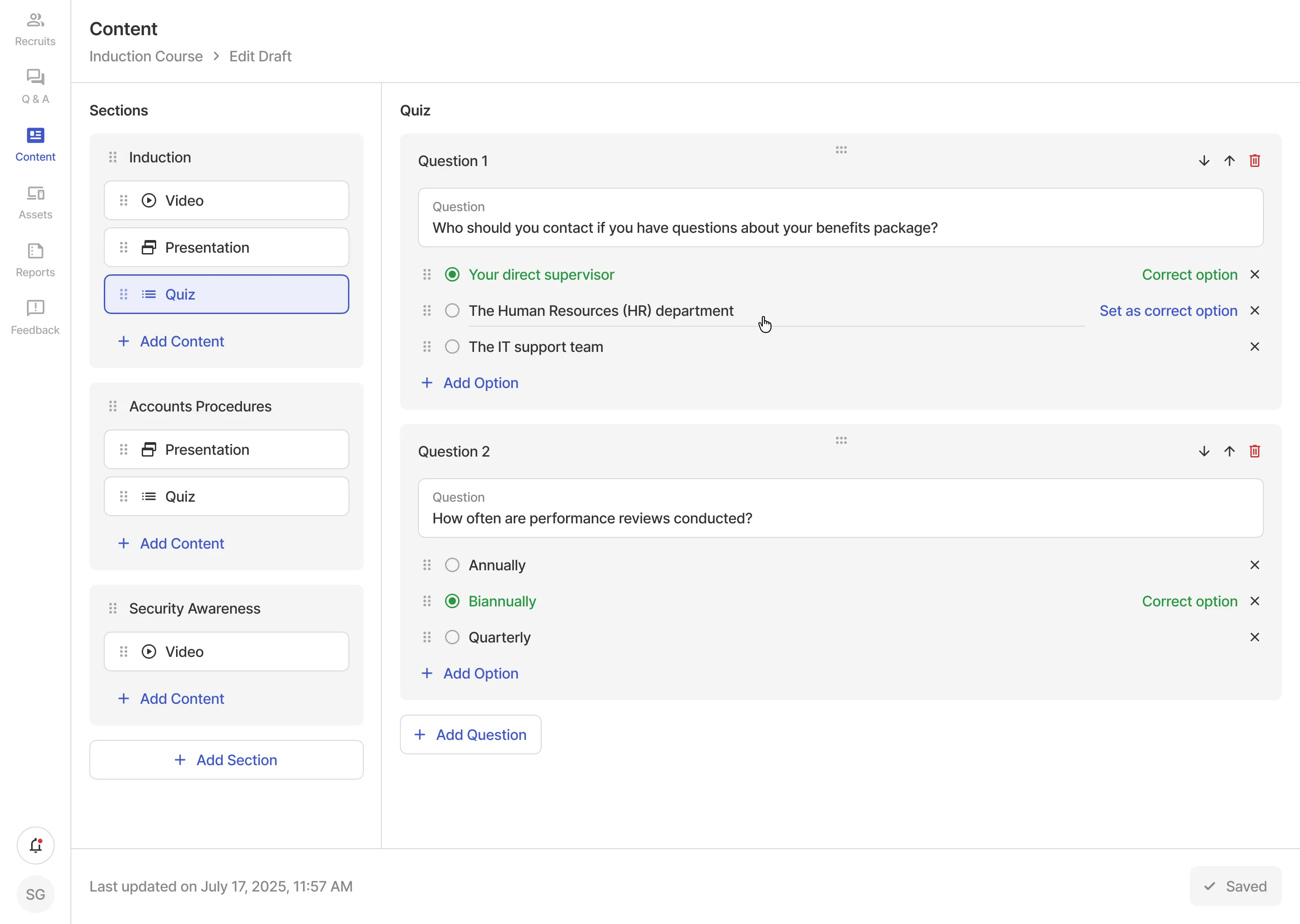Remove the Biannually option with X
The image size is (1300, 924).
pyautogui.click(x=1254, y=601)
